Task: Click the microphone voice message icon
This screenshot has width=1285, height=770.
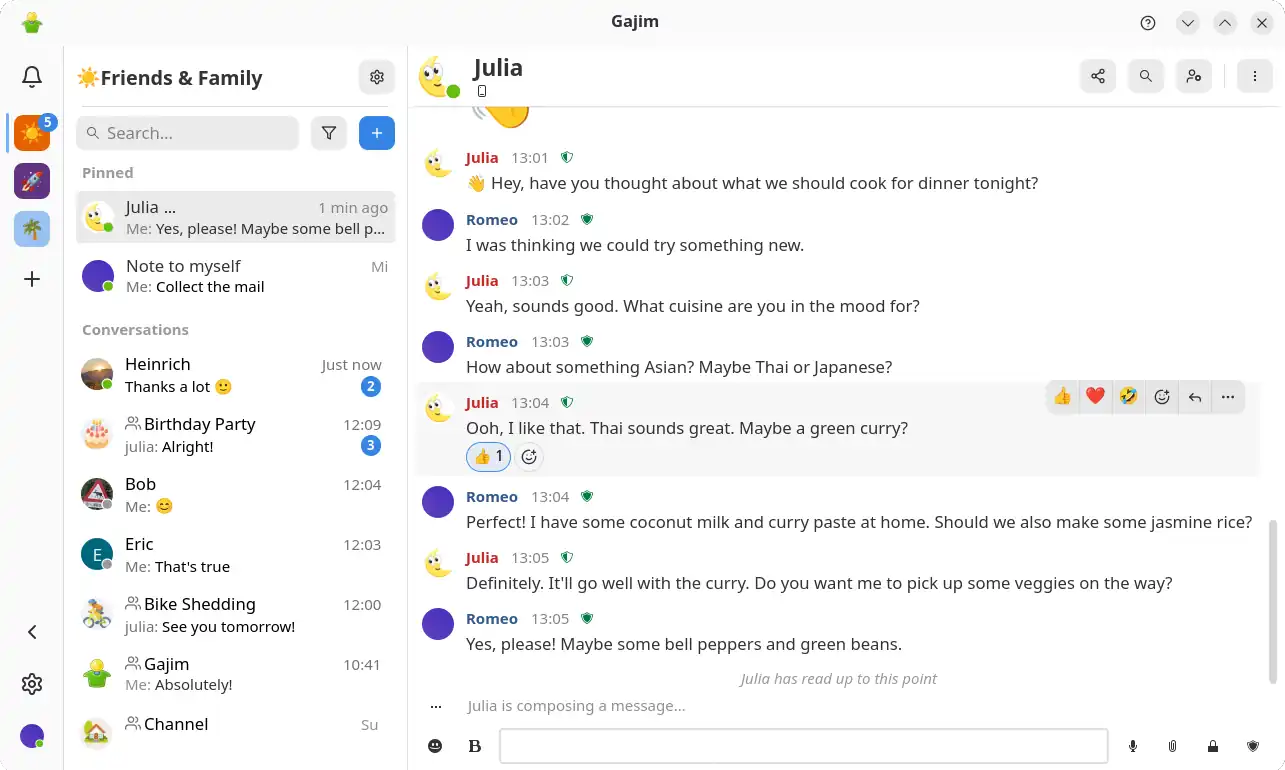Action: 1133,746
